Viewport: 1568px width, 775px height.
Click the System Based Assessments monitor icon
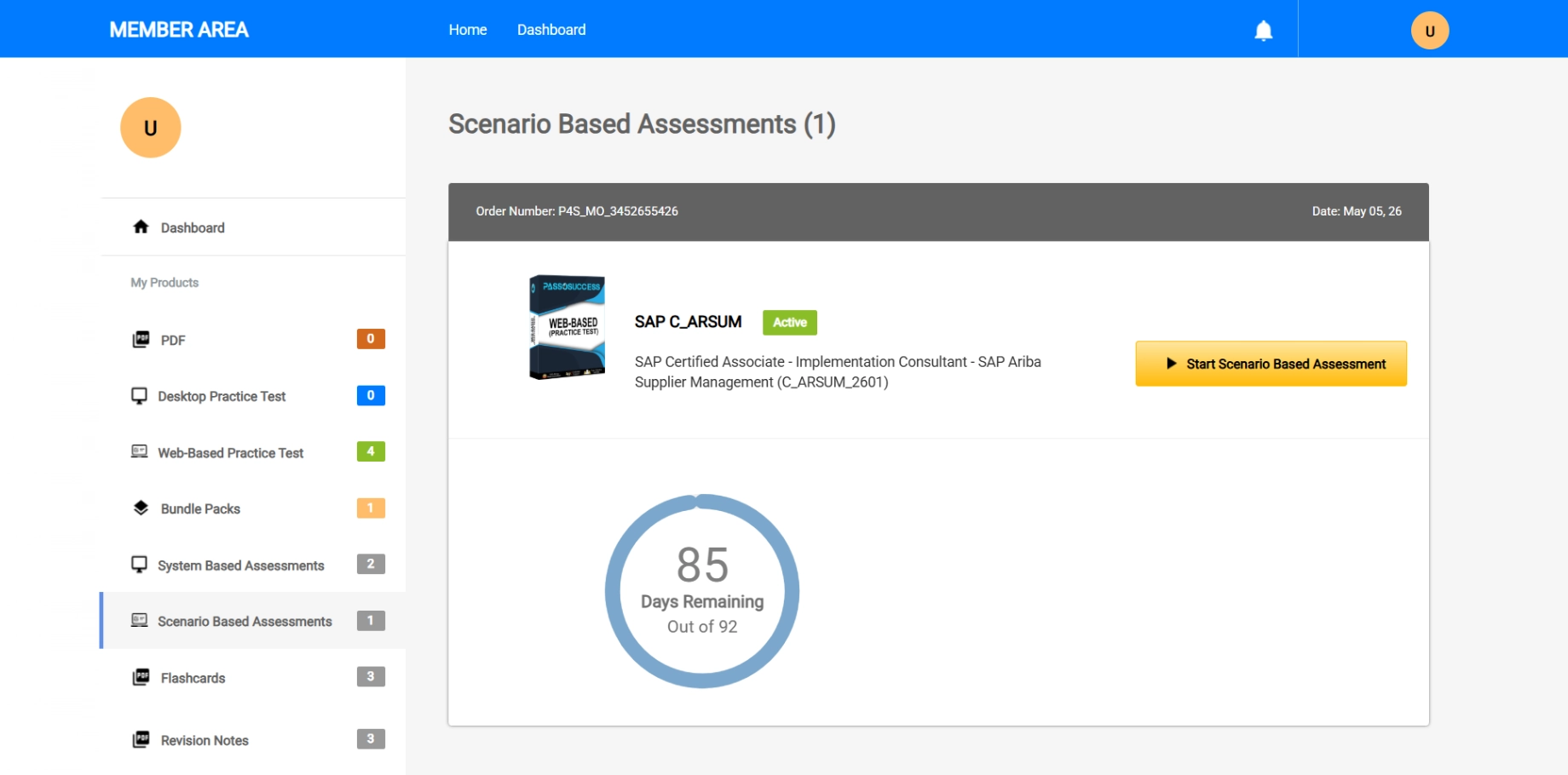point(139,565)
